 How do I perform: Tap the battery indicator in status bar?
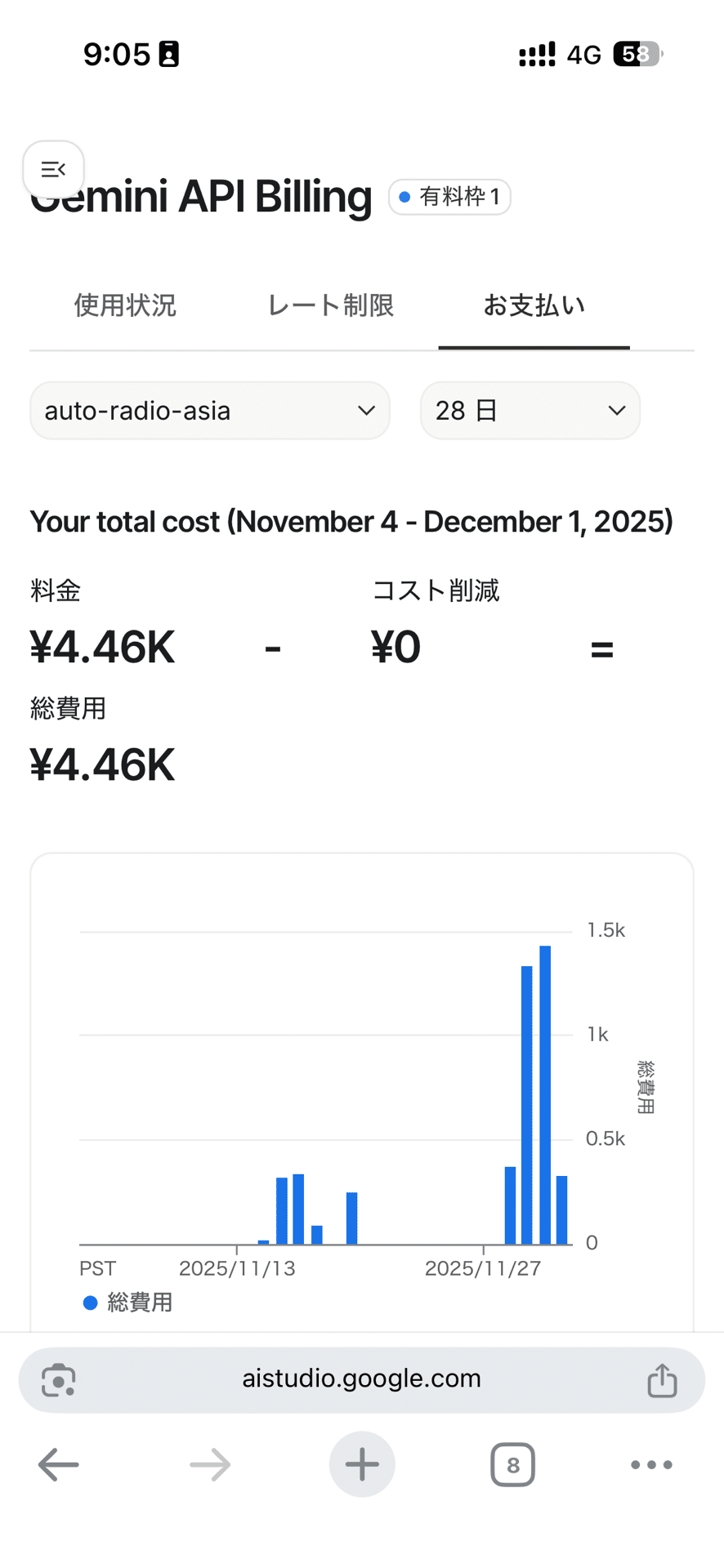[x=638, y=55]
